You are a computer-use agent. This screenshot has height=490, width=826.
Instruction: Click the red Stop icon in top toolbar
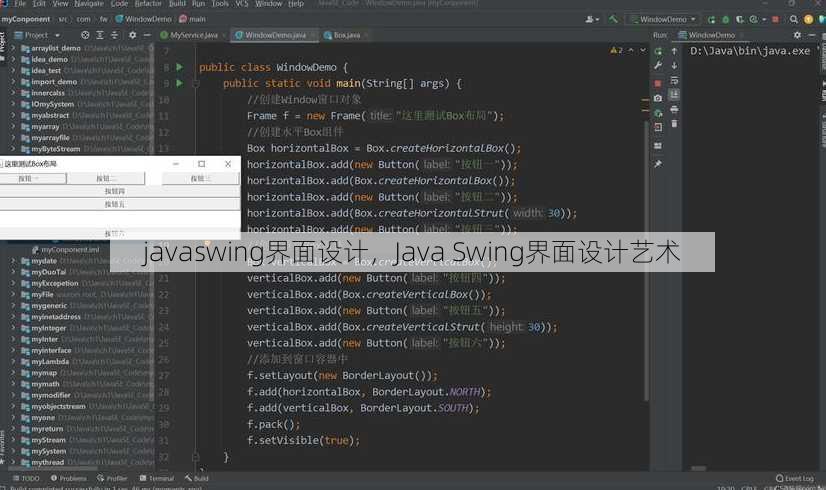tap(775, 19)
